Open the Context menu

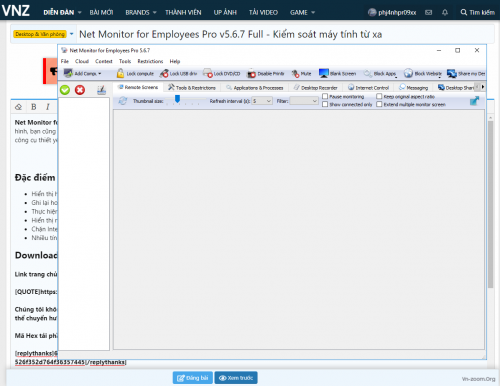(104, 61)
